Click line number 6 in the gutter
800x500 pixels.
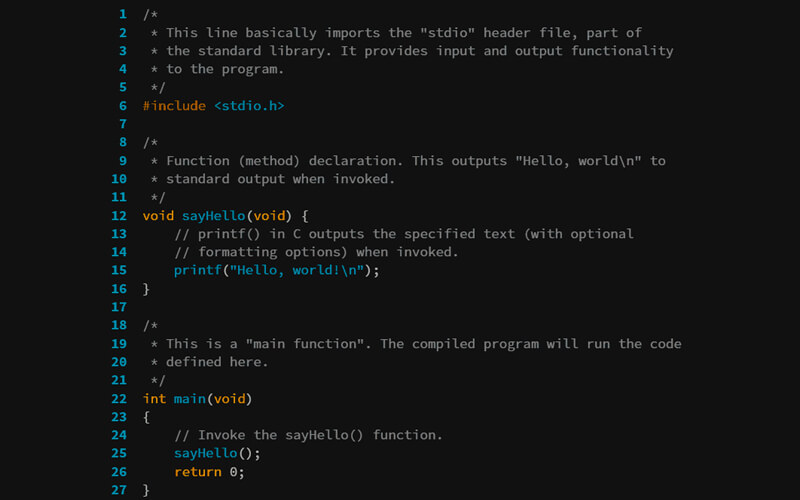coord(122,106)
